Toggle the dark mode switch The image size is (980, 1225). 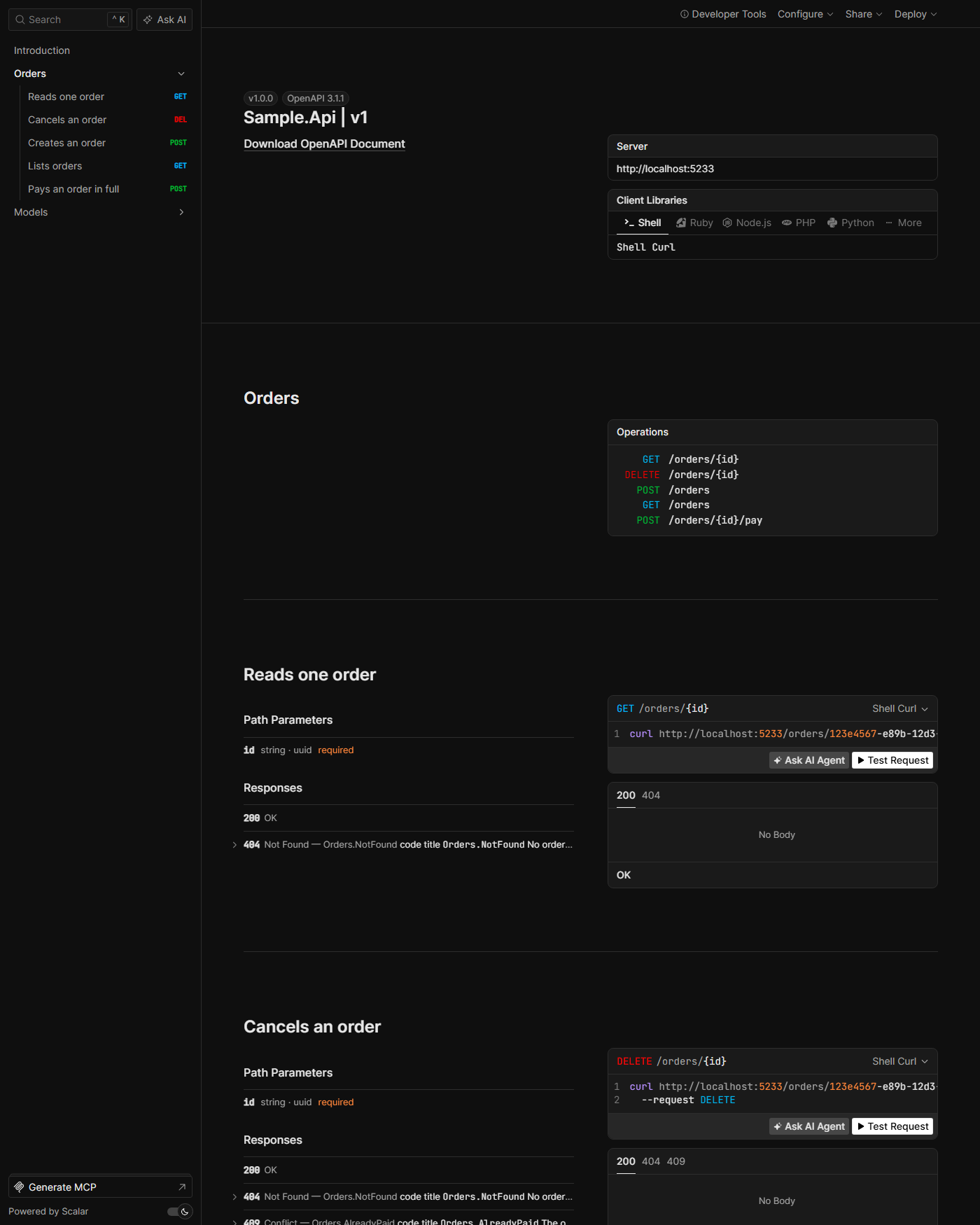[x=179, y=1212]
